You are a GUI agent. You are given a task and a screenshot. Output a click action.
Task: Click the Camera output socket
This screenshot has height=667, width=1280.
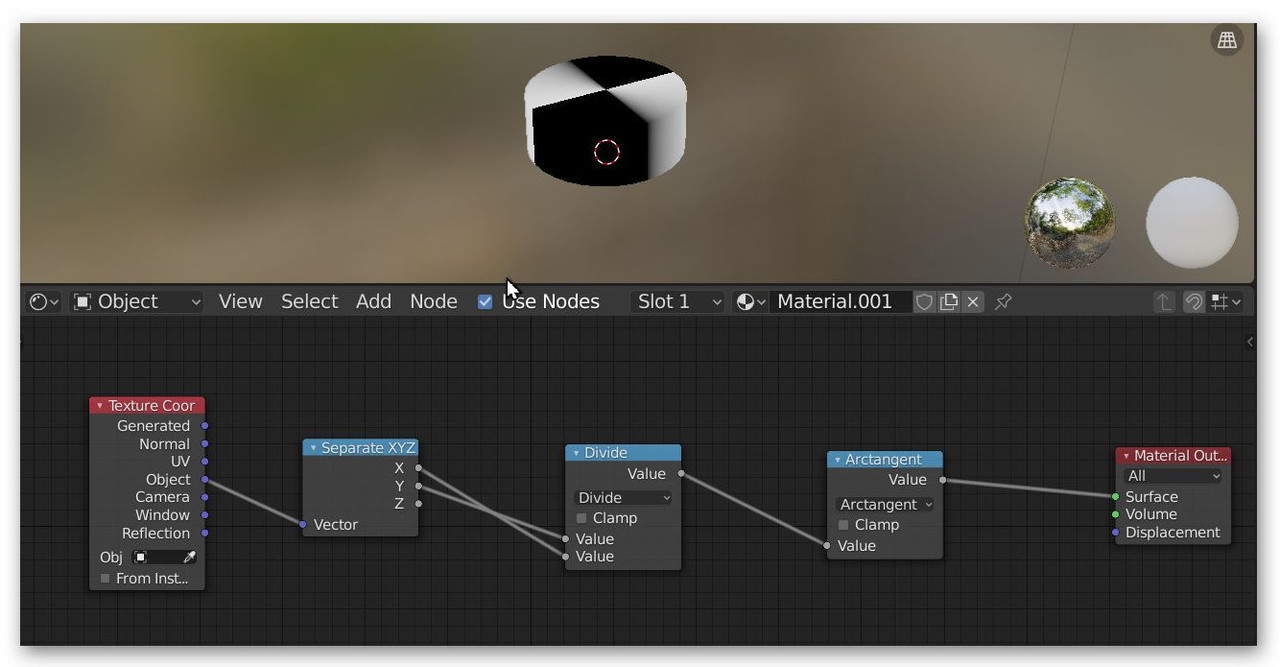coord(205,497)
